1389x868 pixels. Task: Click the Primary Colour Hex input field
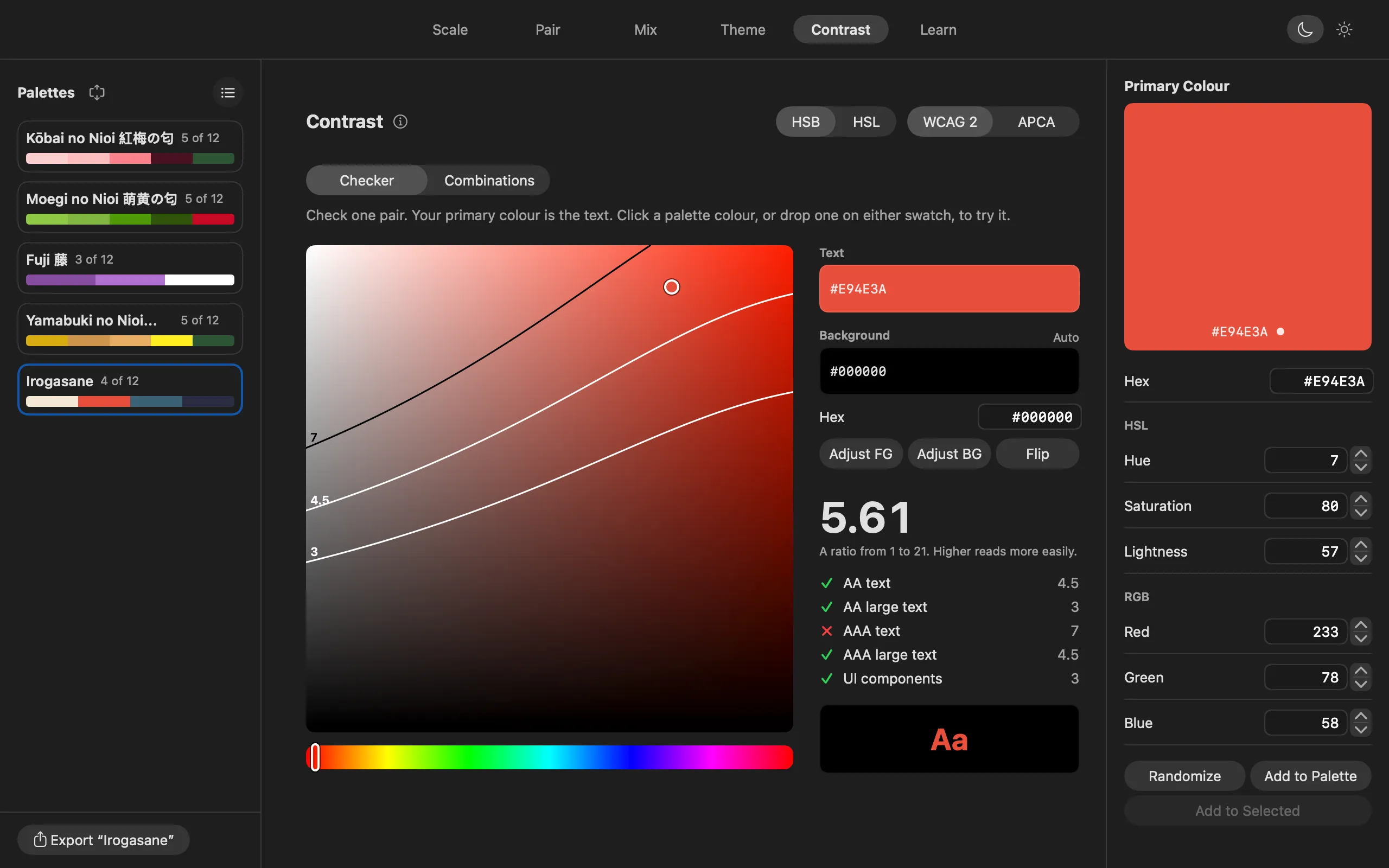coord(1321,381)
